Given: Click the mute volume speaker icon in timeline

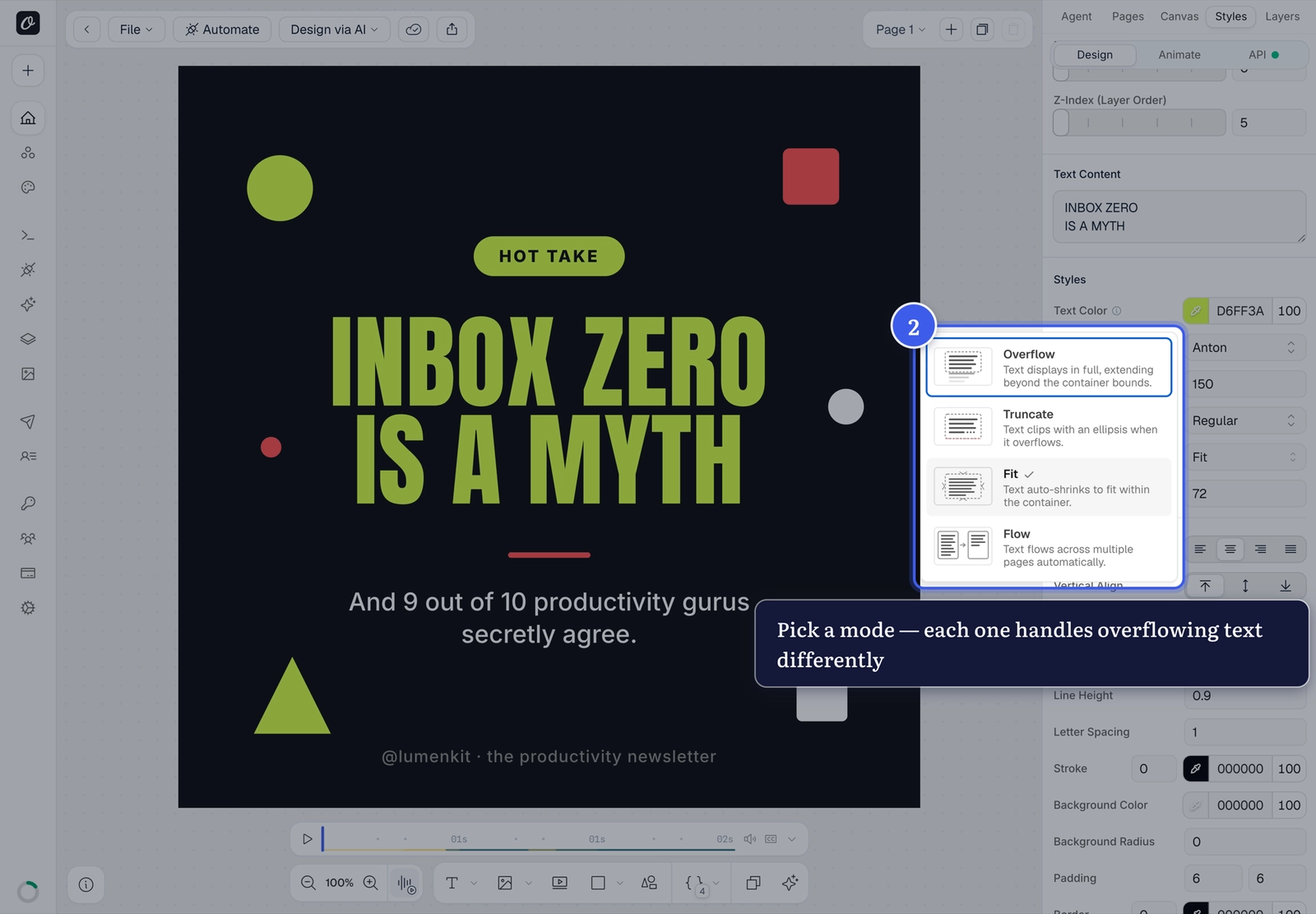Looking at the screenshot, I should [x=750, y=839].
